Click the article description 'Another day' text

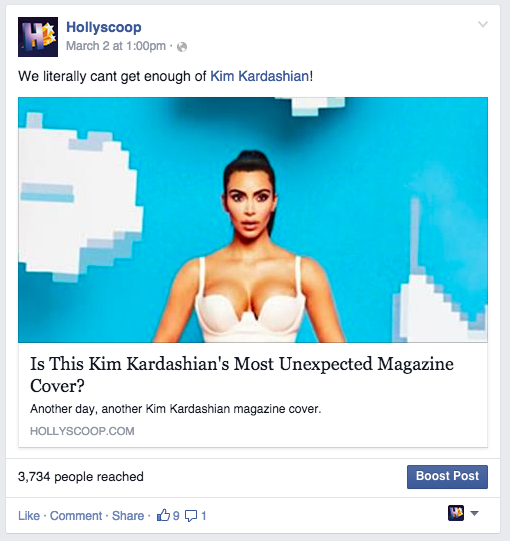tap(176, 409)
